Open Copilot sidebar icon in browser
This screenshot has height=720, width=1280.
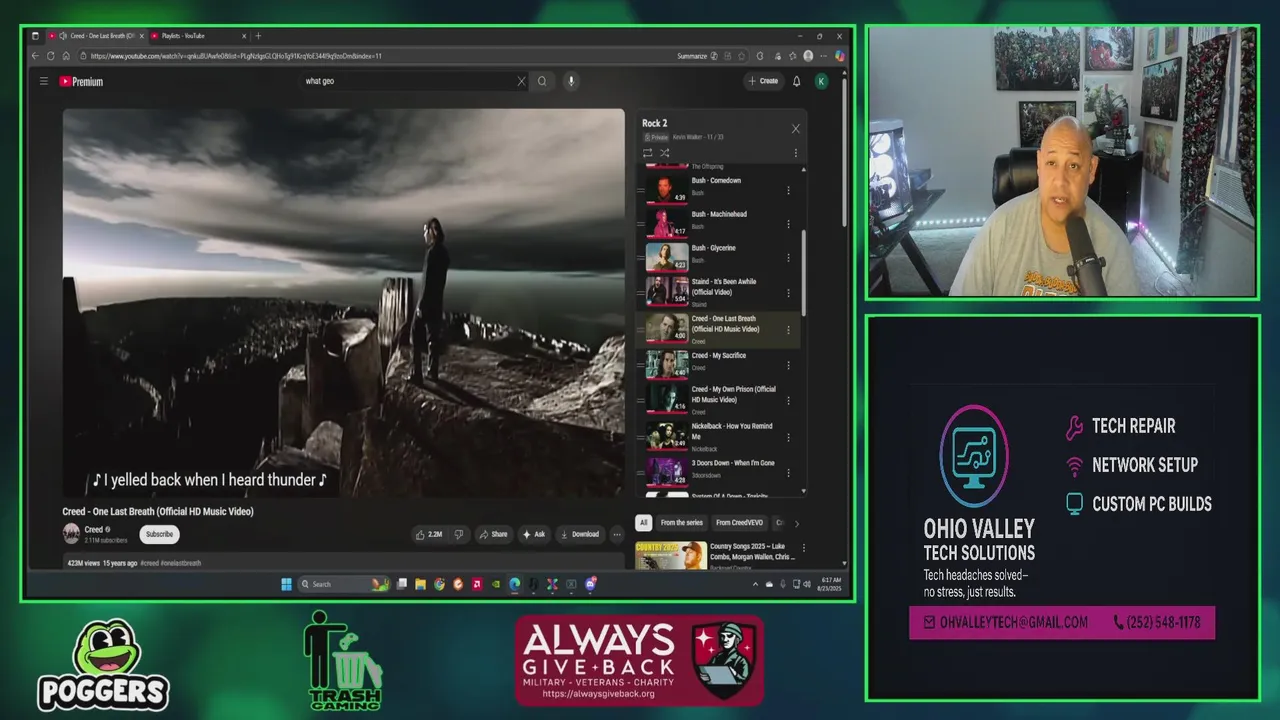840,56
